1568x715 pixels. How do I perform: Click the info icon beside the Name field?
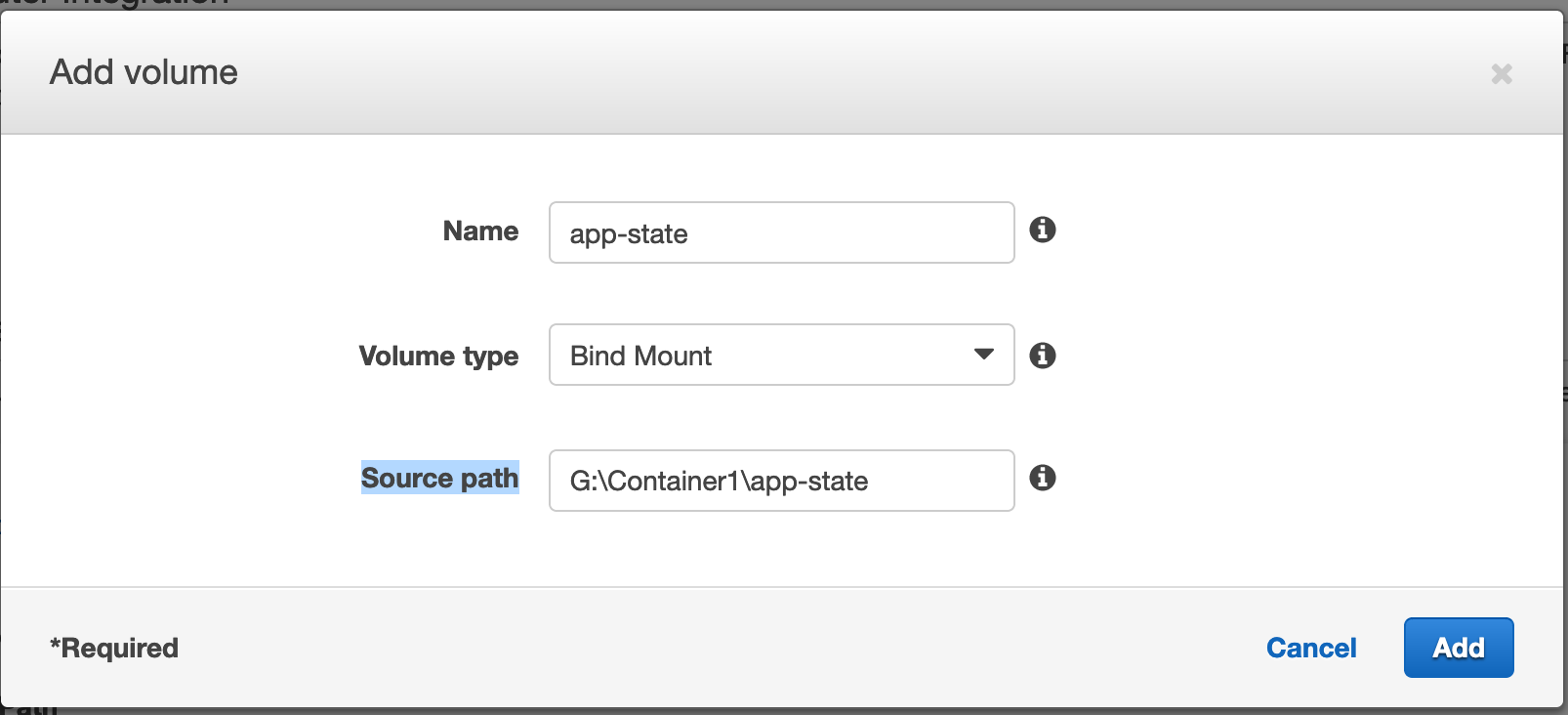click(x=1043, y=230)
